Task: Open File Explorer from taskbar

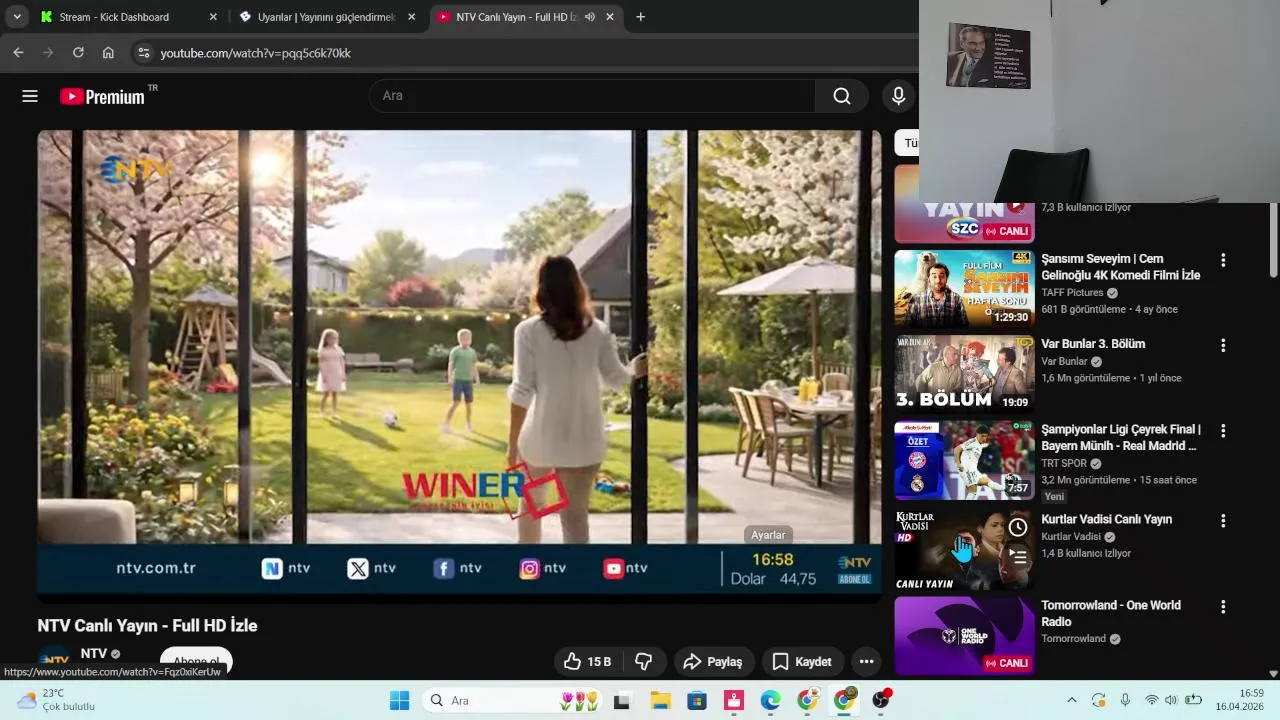Action: click(660, 700)
